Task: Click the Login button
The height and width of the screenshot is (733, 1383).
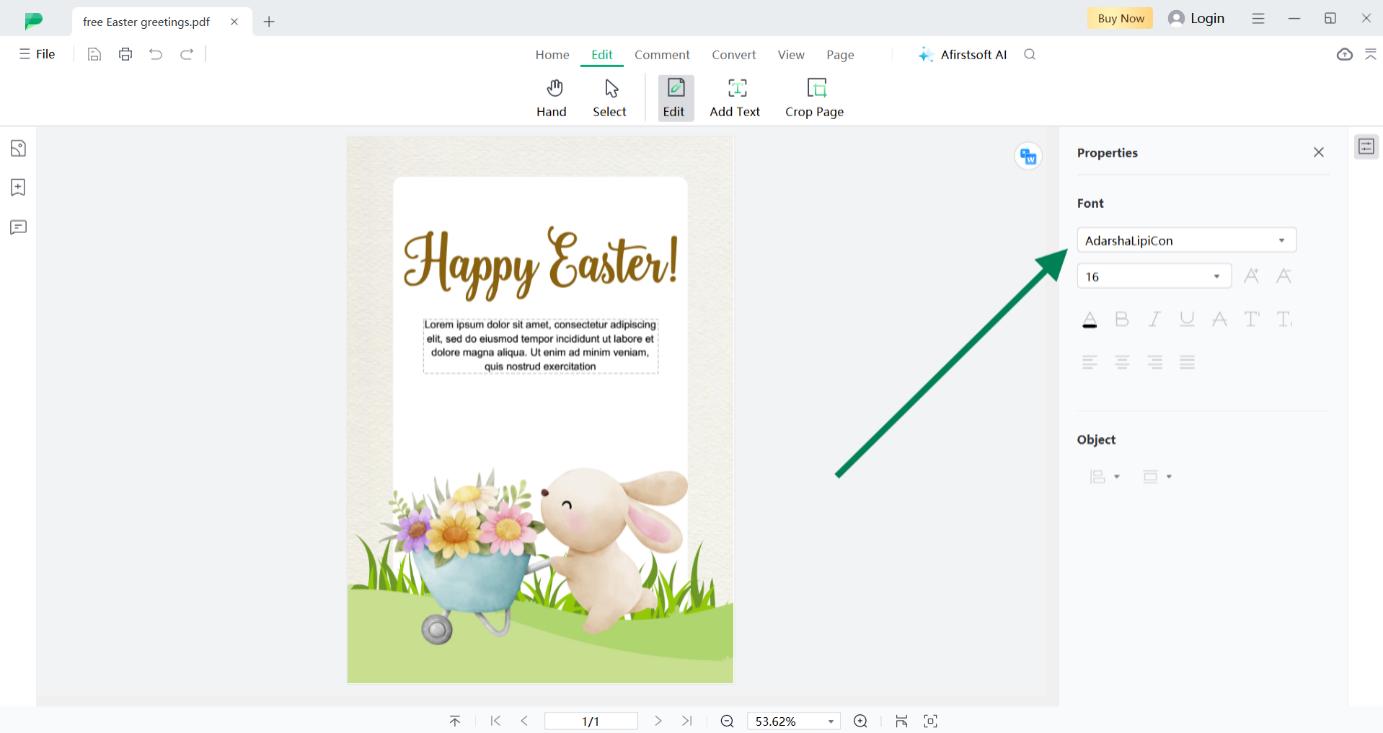Action: click(x=1196, y=18)
